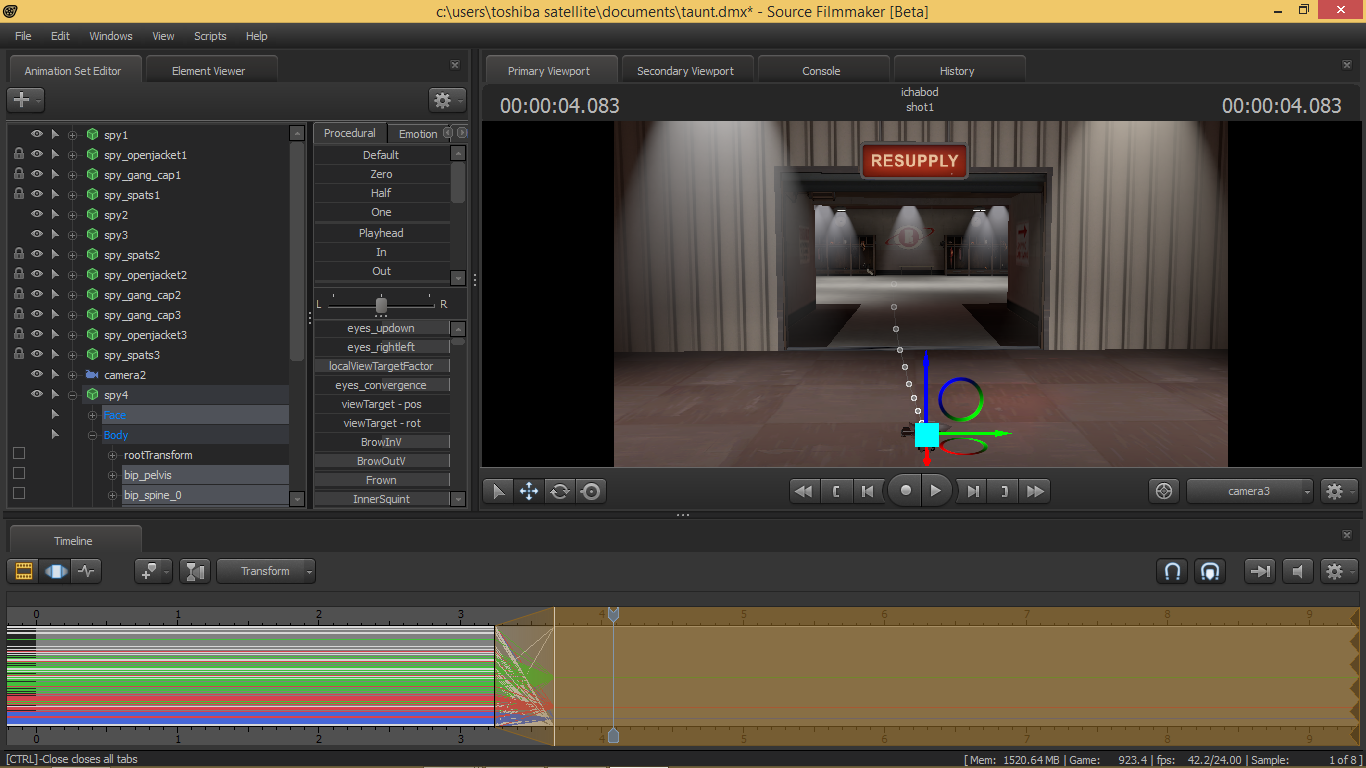Click the L-R balance slider handle

(381, 305)
